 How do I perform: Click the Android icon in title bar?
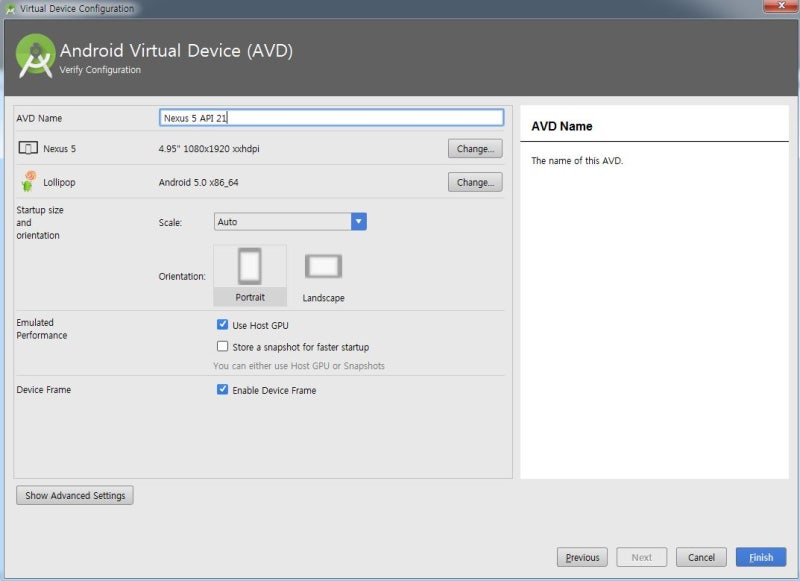(10, 9)
